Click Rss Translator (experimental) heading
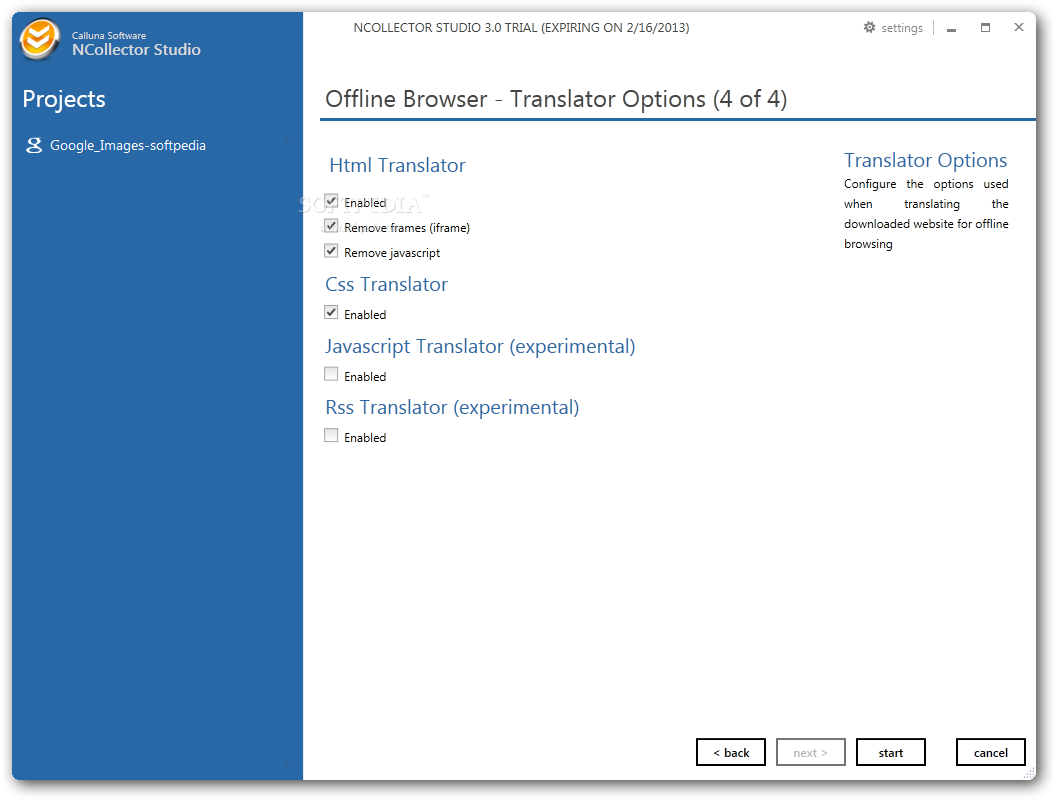Screen dimensions: 1056x800 tap(452, 407)
